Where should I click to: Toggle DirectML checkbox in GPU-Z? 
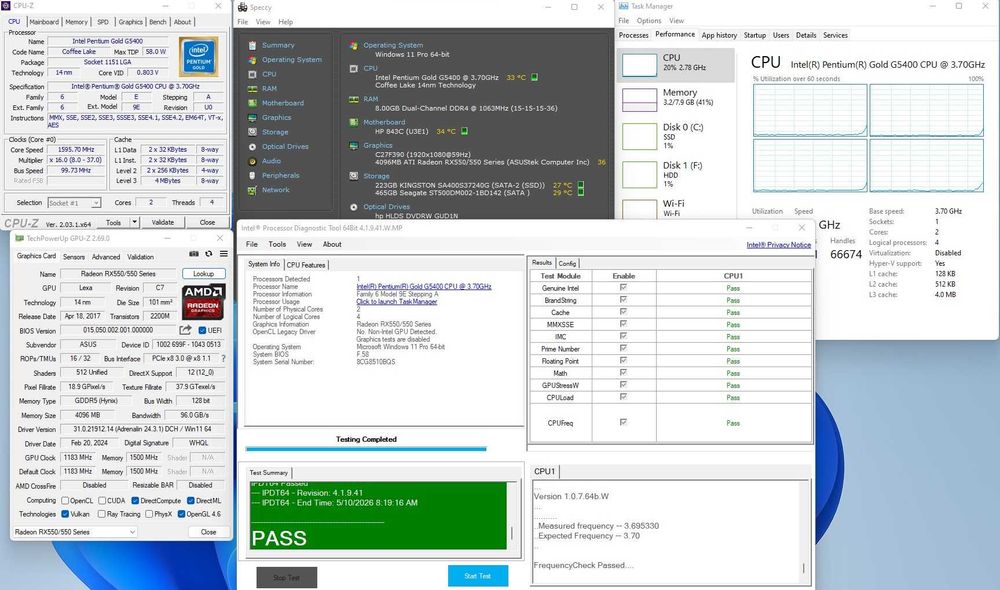coord(190,501)
